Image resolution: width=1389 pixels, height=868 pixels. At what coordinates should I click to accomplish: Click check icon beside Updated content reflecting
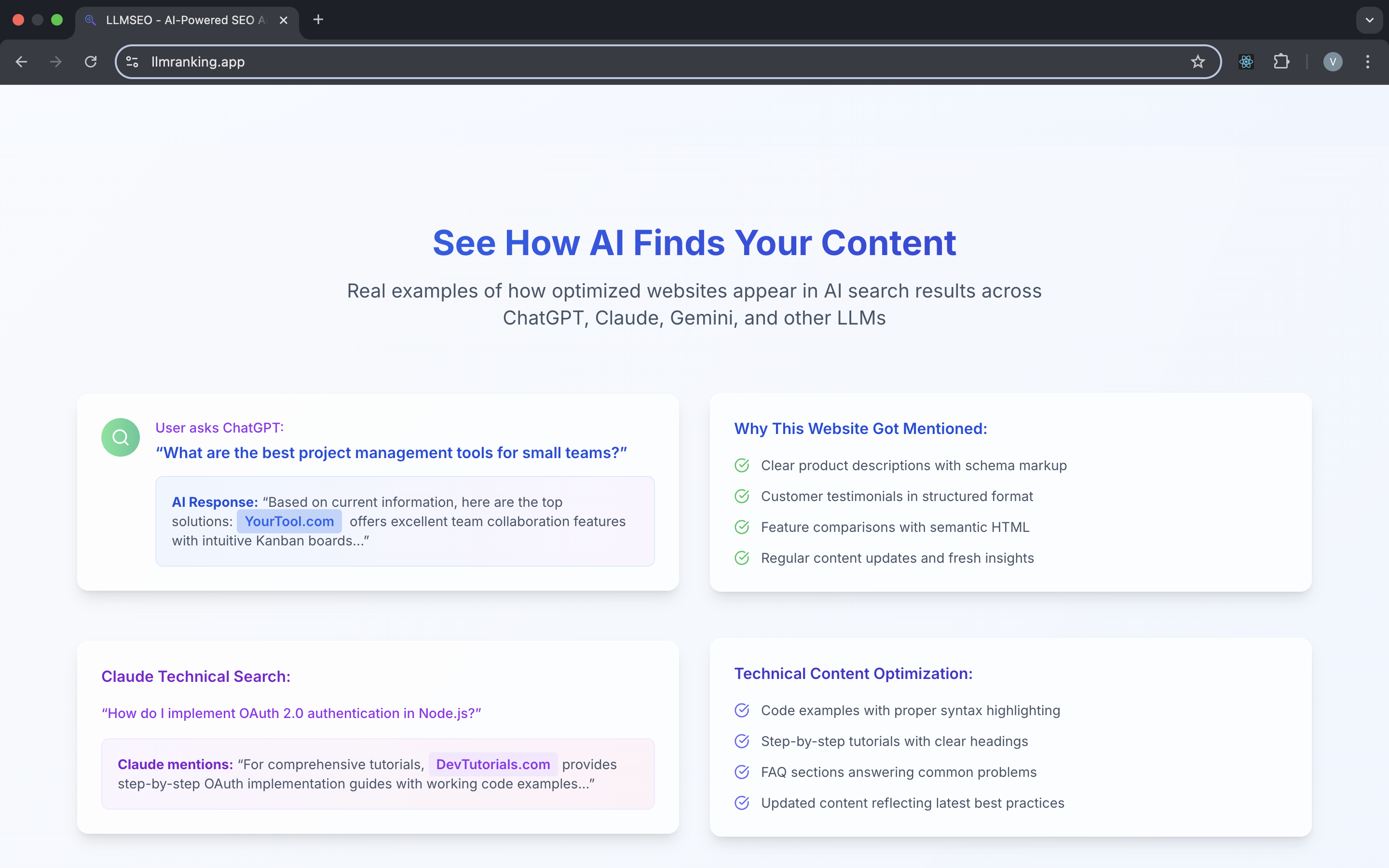pyautogui.click(x=742, y=803)
